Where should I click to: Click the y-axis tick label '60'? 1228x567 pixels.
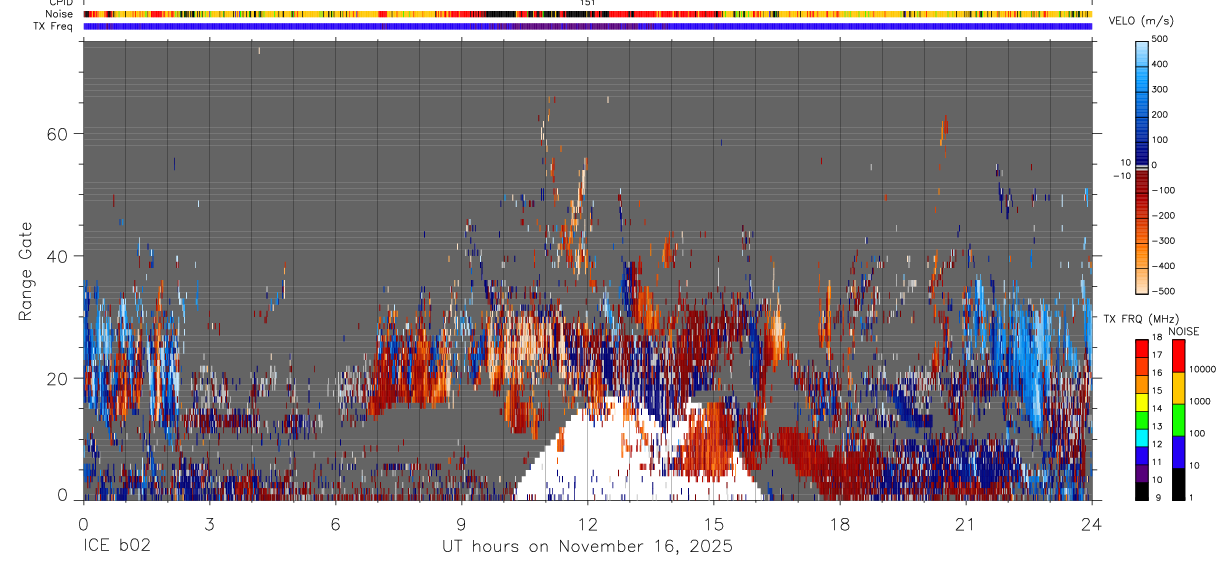pyautogui.click(x=59, y=134)
